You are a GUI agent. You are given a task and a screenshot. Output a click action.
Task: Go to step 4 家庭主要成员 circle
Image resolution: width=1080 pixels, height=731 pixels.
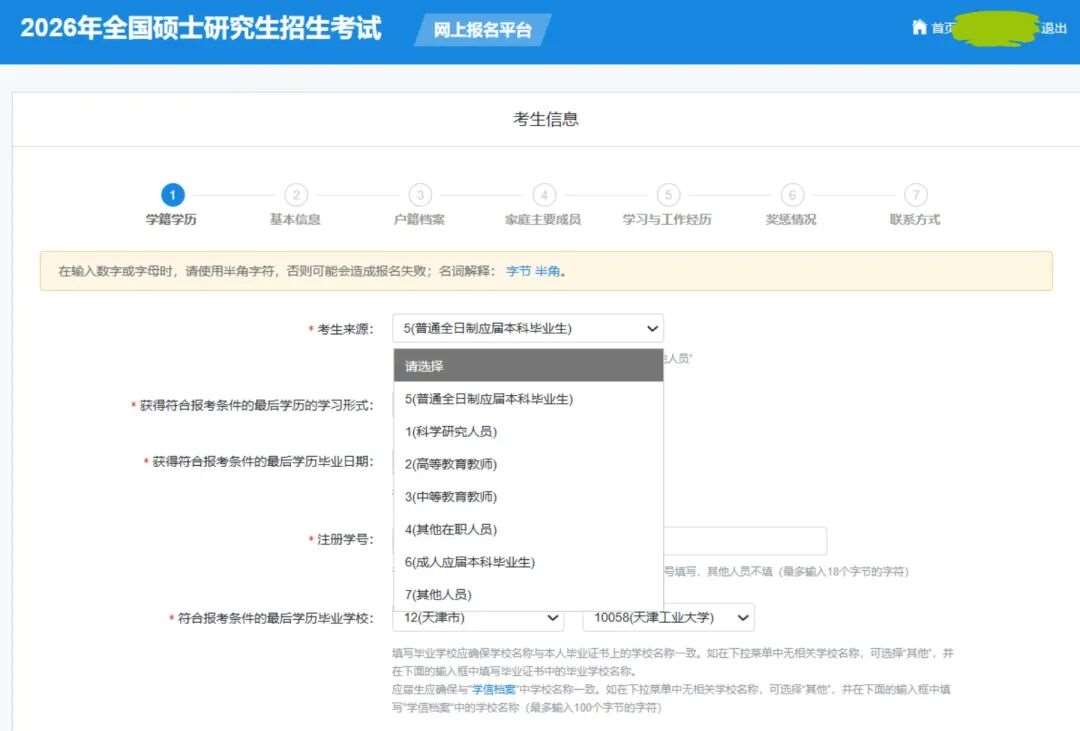point(543,195)
